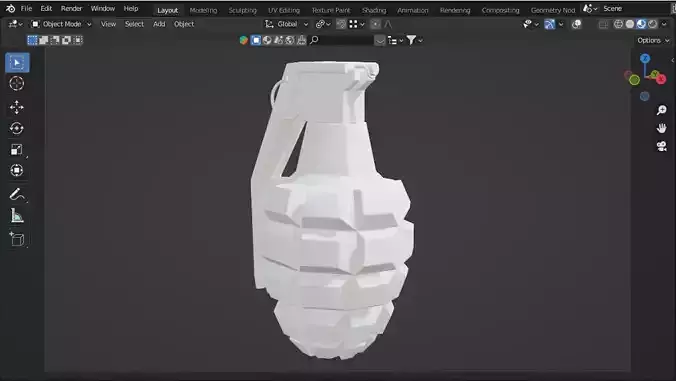This screenshot has width=676, height=381.
Task: Expand the Options dropdown
Action: click(653, 40)
